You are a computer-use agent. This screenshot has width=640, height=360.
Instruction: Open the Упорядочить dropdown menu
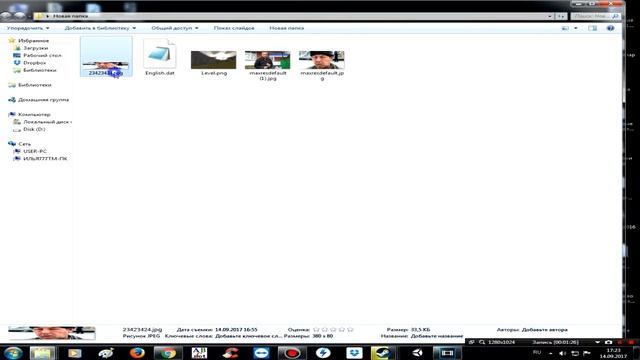coord(28,28)
